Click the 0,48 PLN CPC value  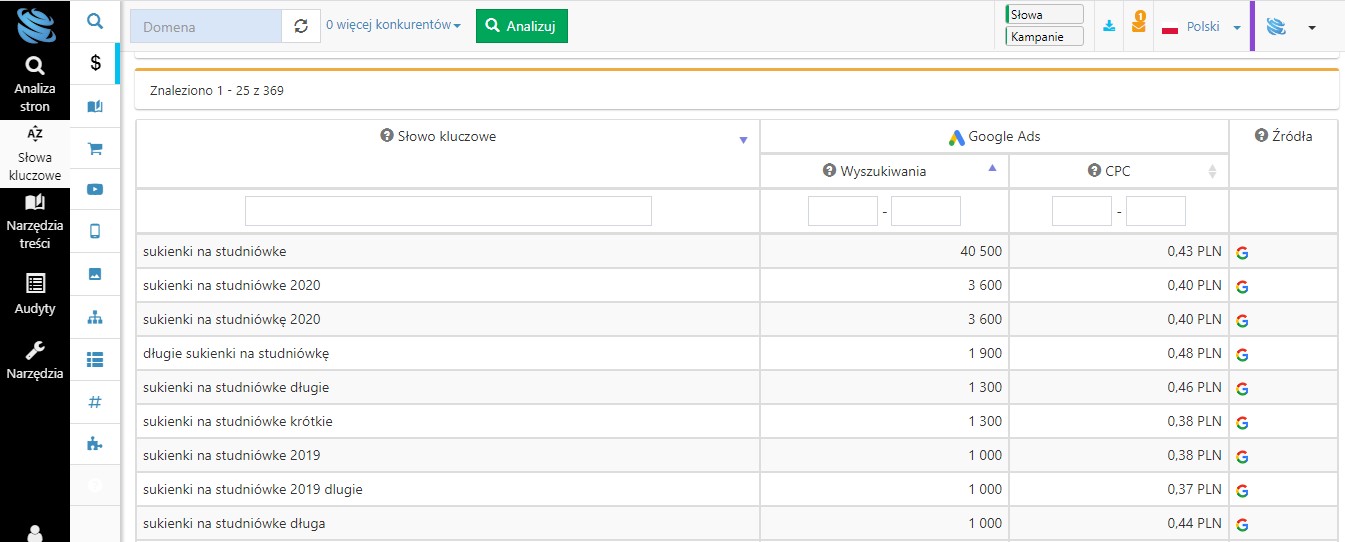pos(1195,353)
